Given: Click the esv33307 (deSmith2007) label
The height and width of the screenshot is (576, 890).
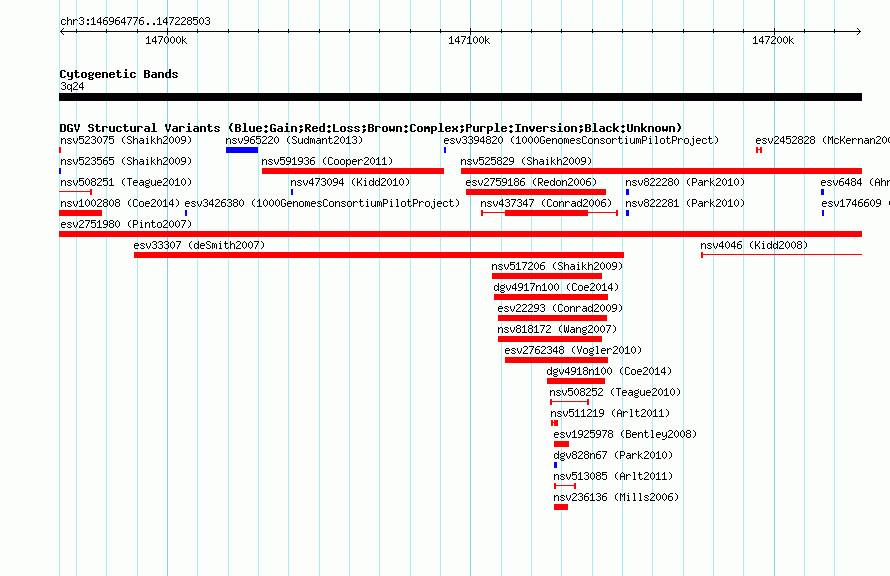Looking at the screenshot, I should pos(199,245).
